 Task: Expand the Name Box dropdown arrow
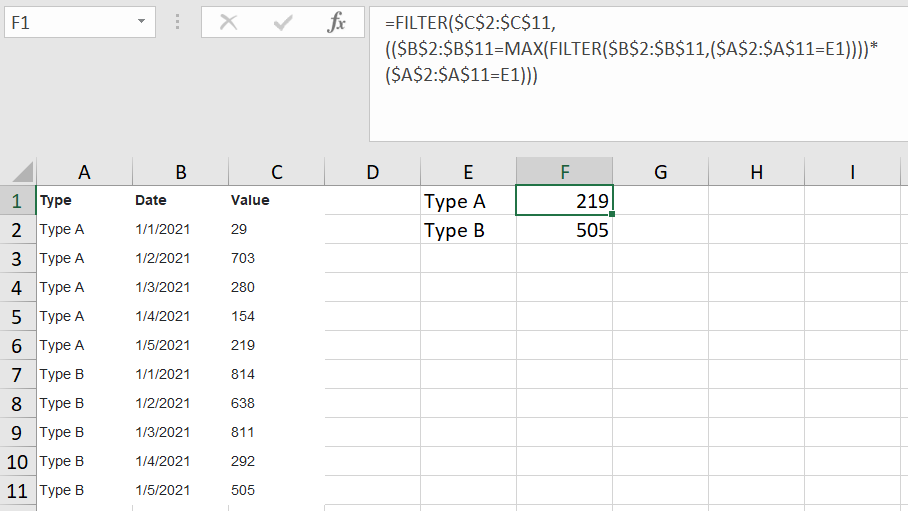(x=141, y=21)
